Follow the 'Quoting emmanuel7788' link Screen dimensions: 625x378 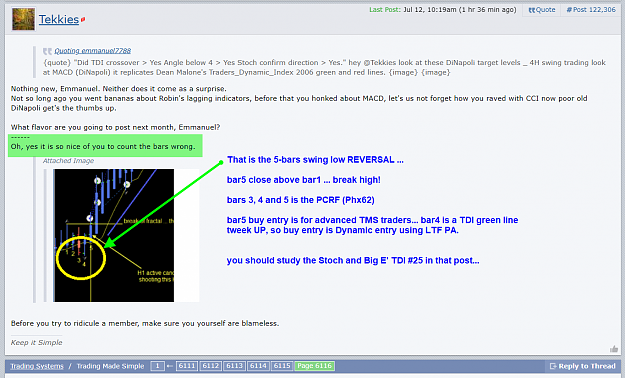92,51
